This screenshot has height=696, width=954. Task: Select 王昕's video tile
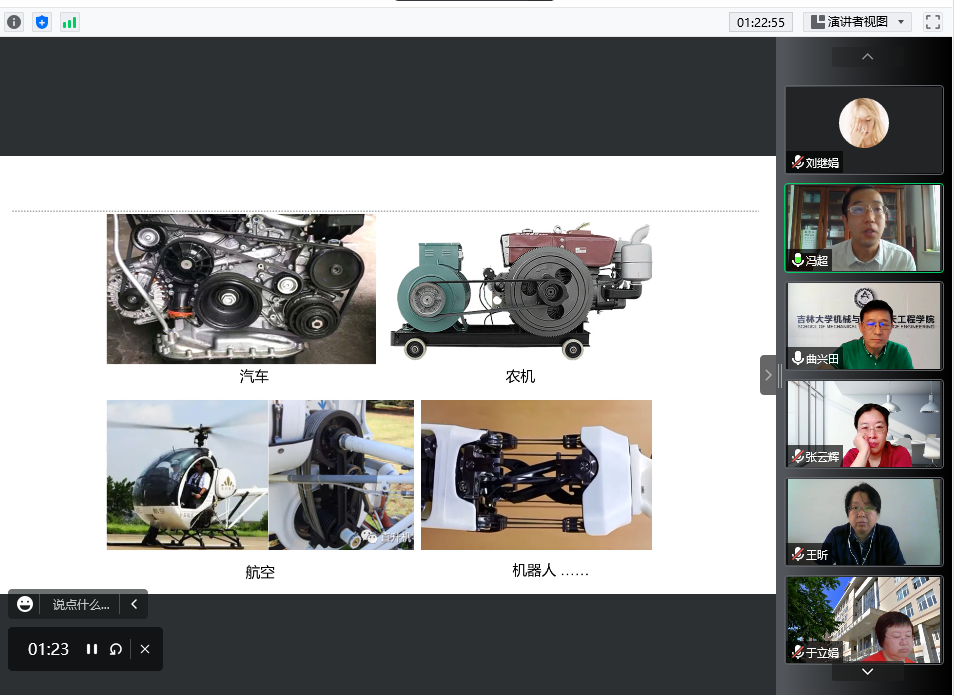pos(864,522)
